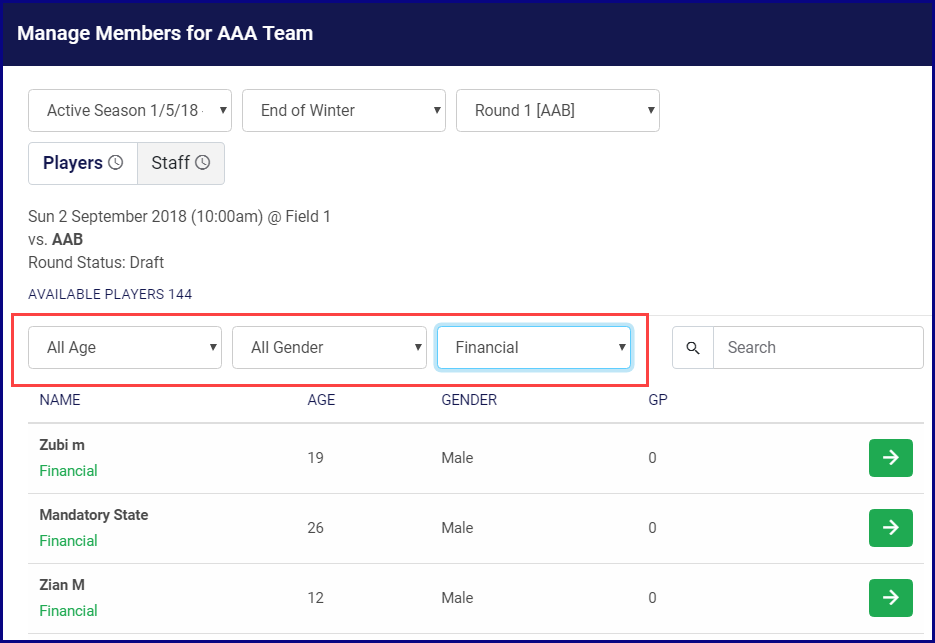Click the GENDER column header

coord(469,400)
